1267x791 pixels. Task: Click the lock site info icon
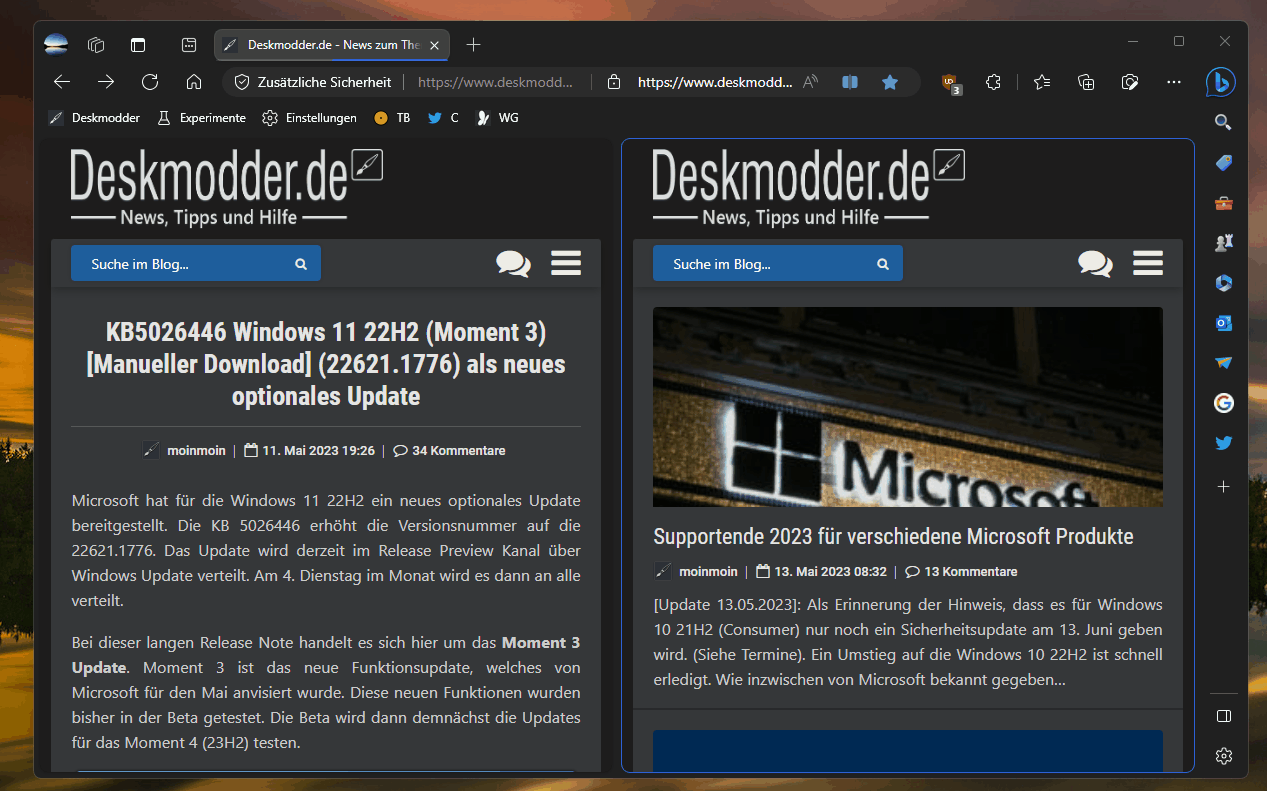(x=615, y=82)
